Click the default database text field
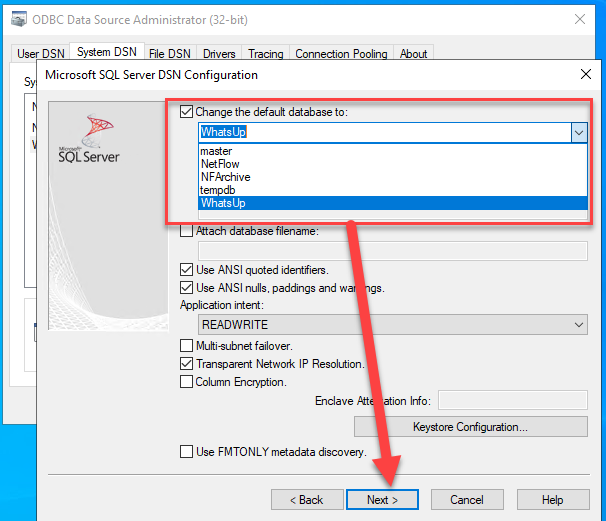Screen dimensions: 606x521 point(385,133)
